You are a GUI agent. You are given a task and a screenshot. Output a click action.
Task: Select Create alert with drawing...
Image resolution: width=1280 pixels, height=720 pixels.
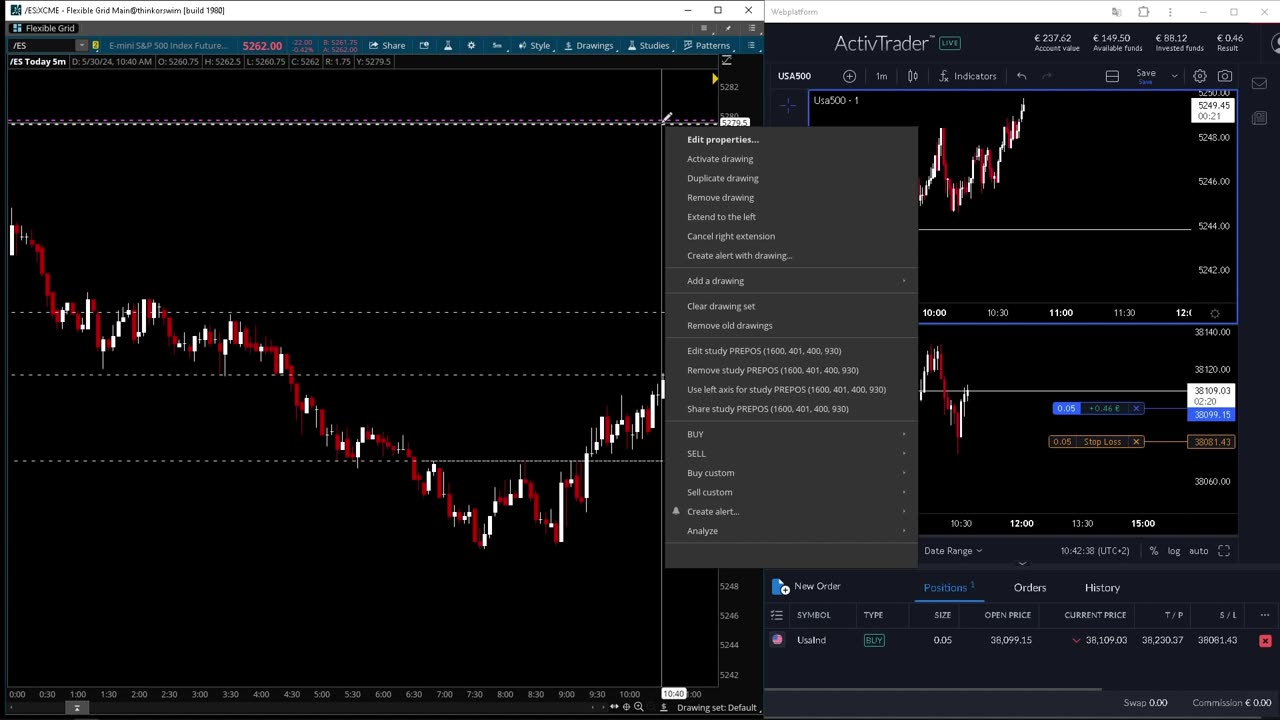coord(739,255)
